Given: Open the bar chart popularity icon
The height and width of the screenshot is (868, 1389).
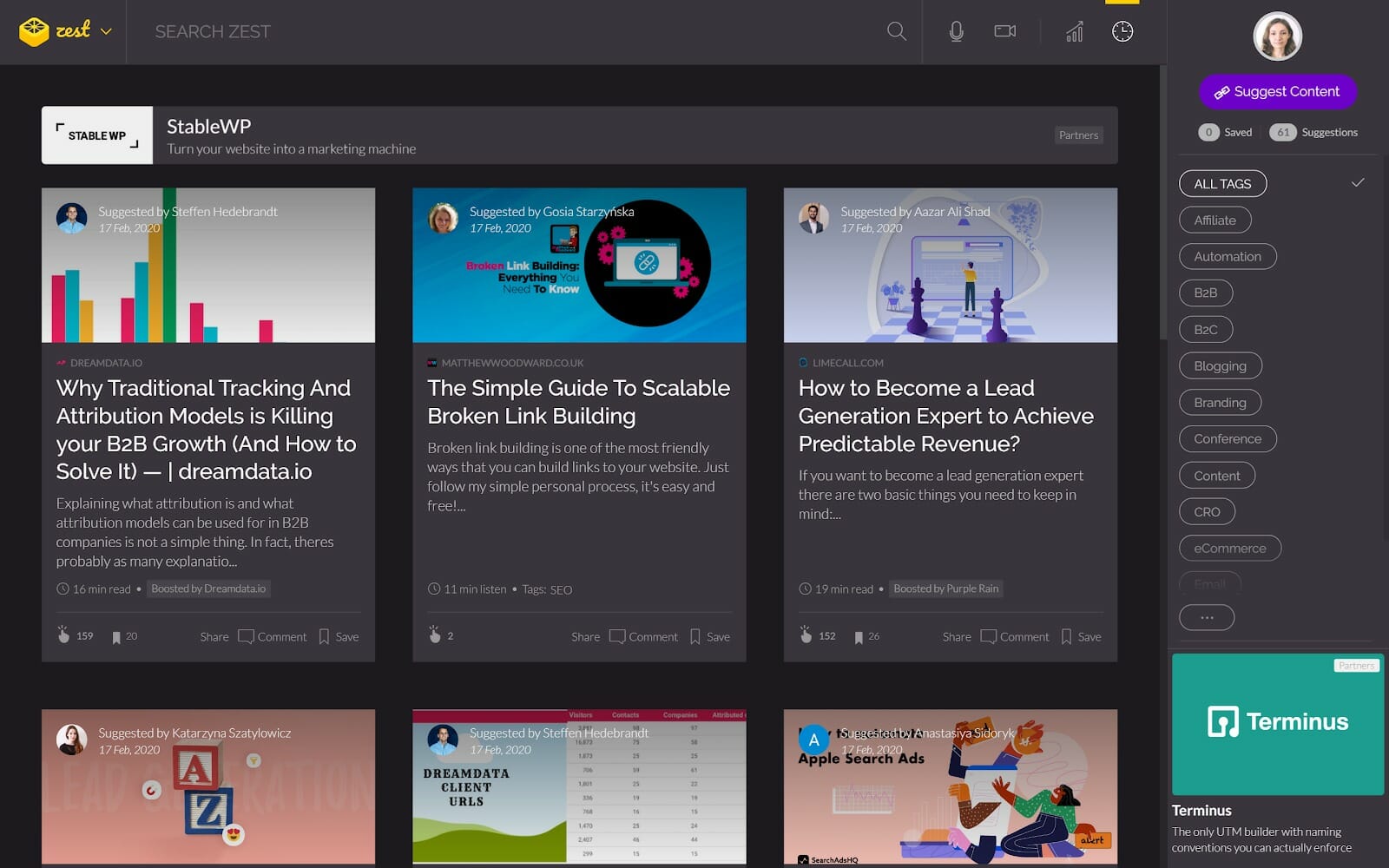Looking at the screenshot, I should (1074, 32).
